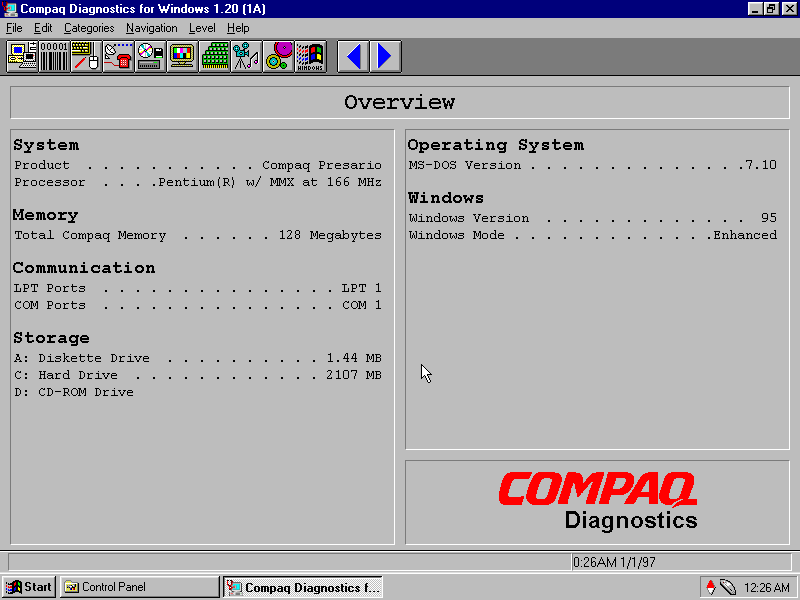Open the File menu
This screenshot has height=600, width=800.
[x=14, y=28]
